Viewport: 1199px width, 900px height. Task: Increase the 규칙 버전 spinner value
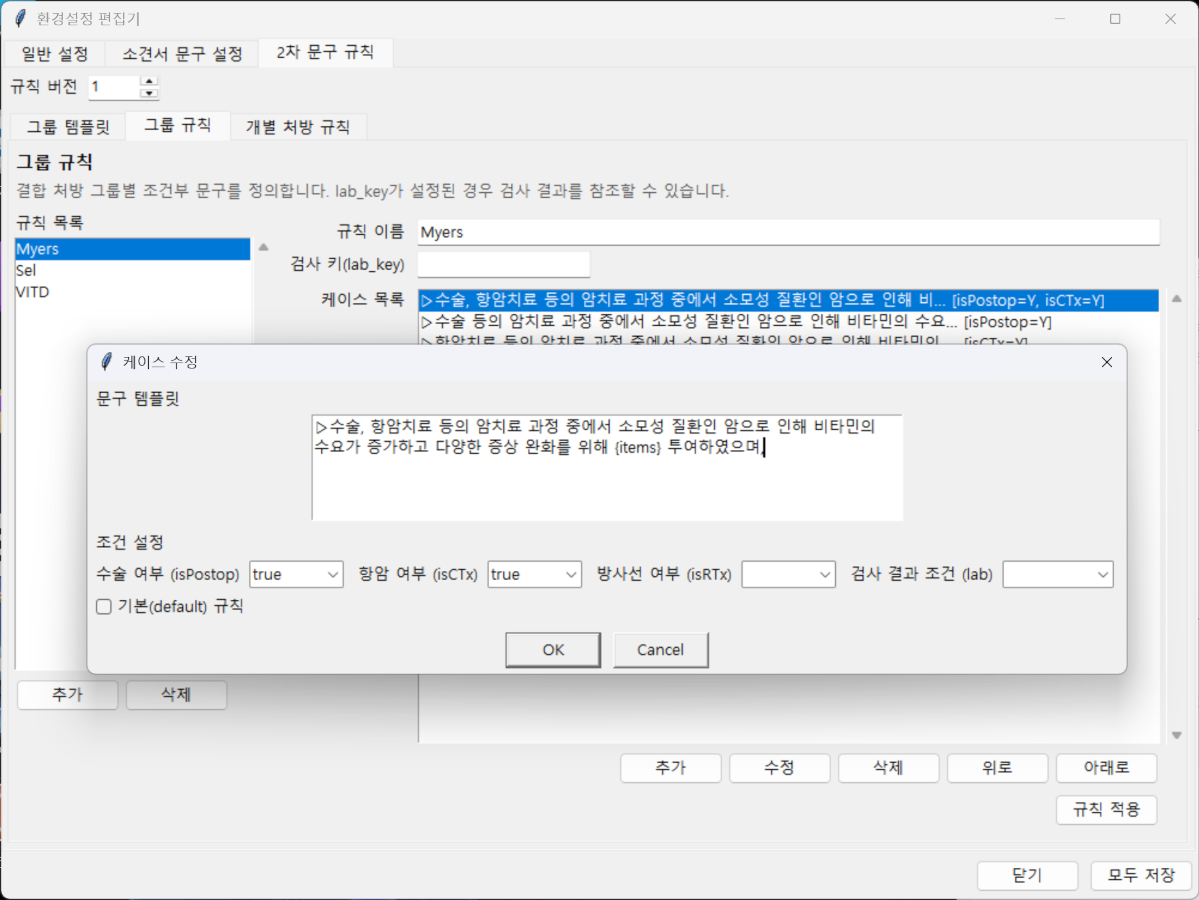[x=149, y=81]
